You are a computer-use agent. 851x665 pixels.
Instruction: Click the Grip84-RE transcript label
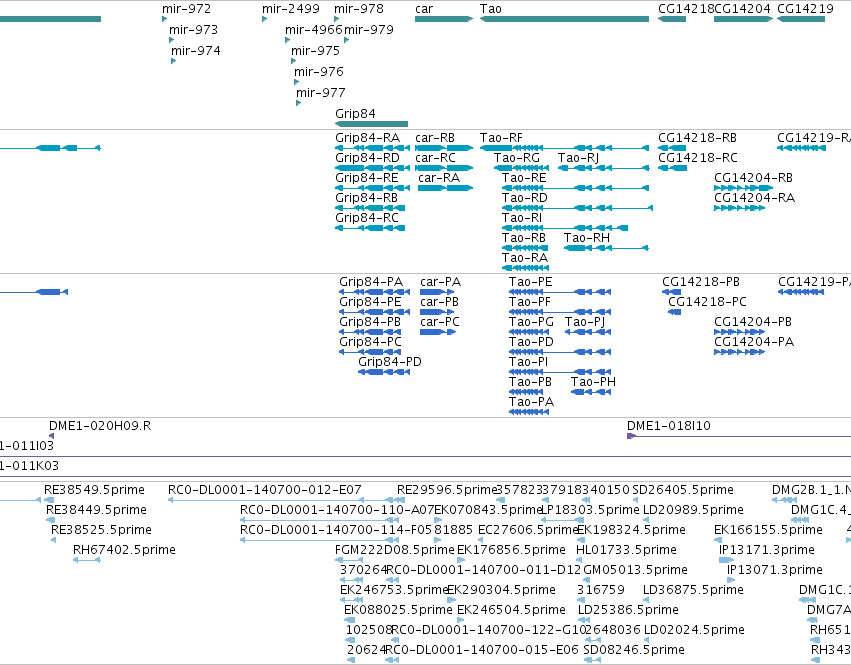click(x=366, y=178)
